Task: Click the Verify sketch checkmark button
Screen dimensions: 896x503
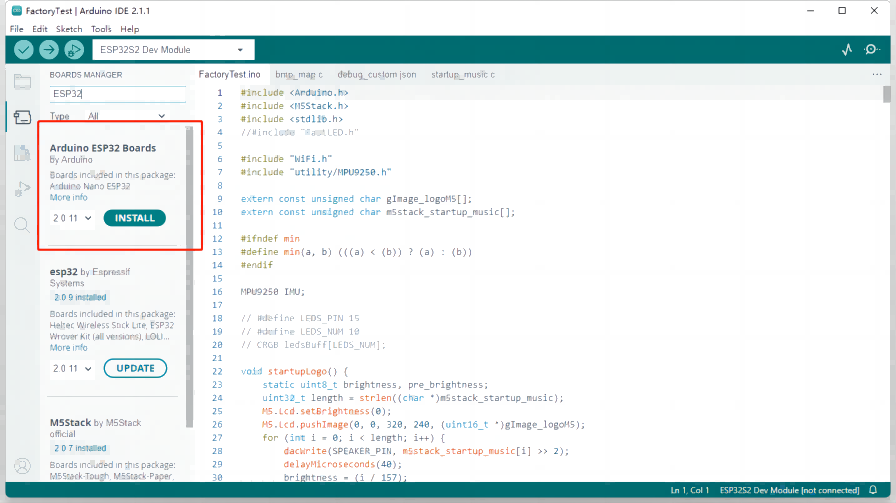Action: coord(24,50)
